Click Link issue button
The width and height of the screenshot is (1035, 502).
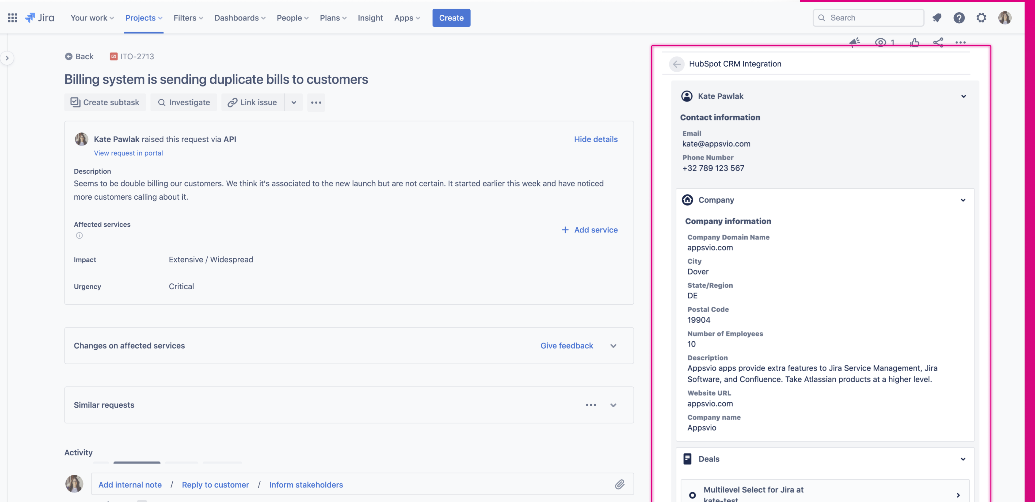tap(253, 102)
